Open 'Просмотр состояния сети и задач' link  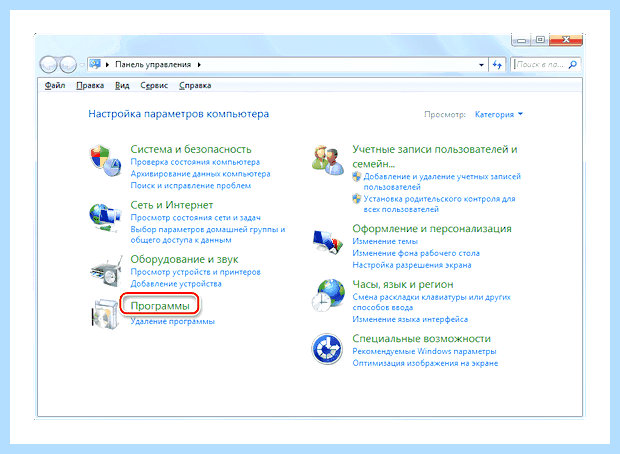[196, 218]
